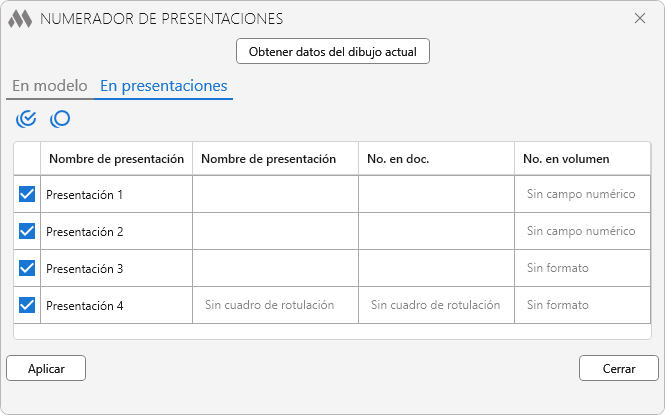Click the select all presentations icon
The image size is (665, 415).
click(27, 119)
